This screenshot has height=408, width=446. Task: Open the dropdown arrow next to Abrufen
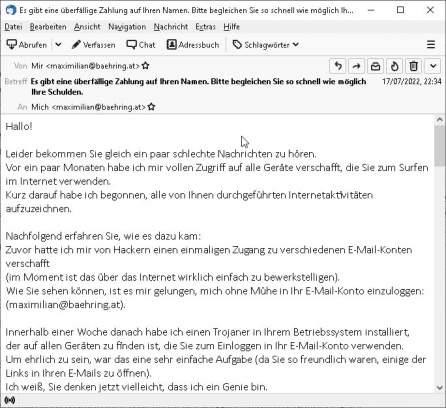click(58, 45)
